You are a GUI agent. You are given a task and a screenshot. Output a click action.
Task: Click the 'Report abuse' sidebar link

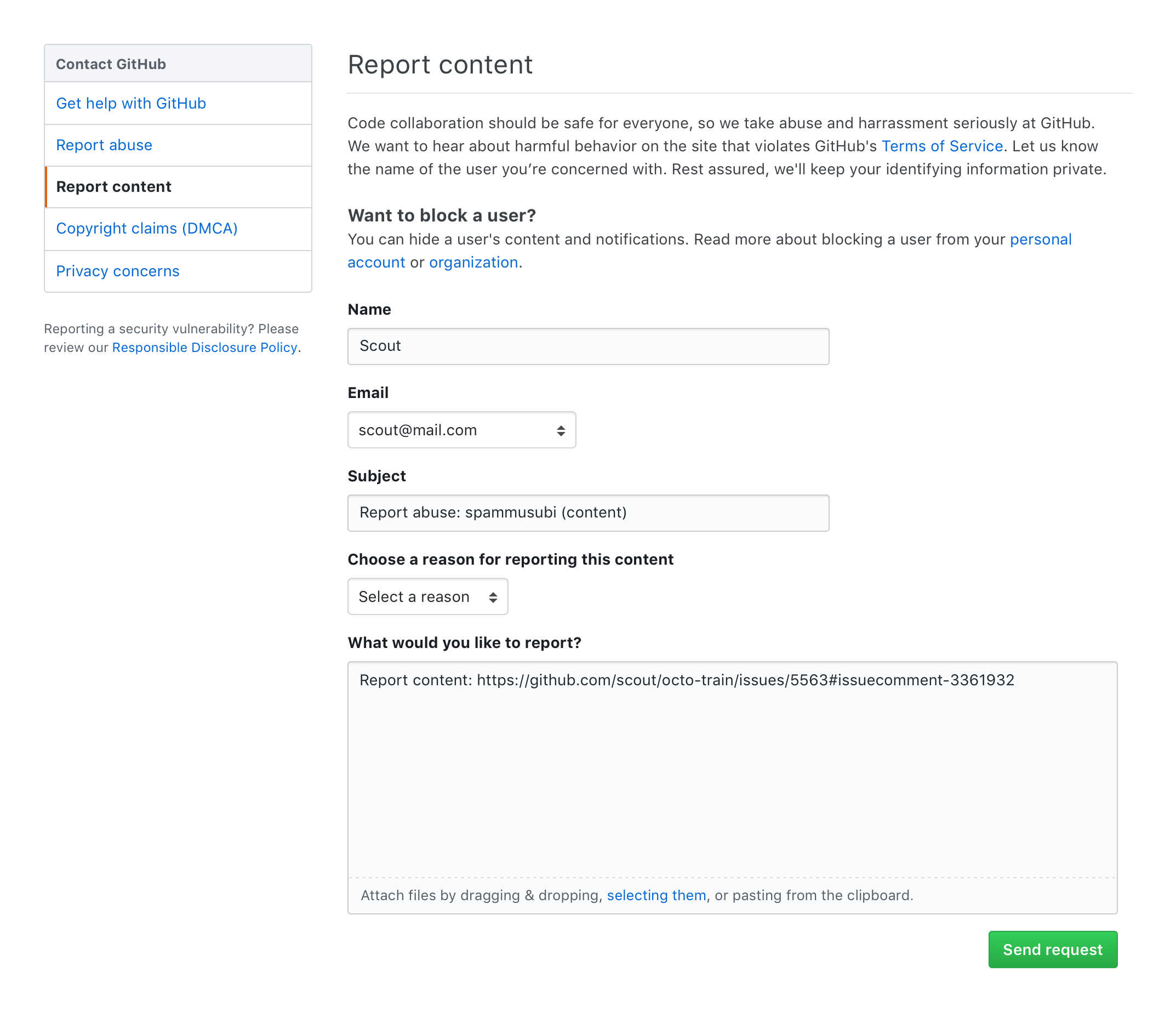(x=104, y=144)
